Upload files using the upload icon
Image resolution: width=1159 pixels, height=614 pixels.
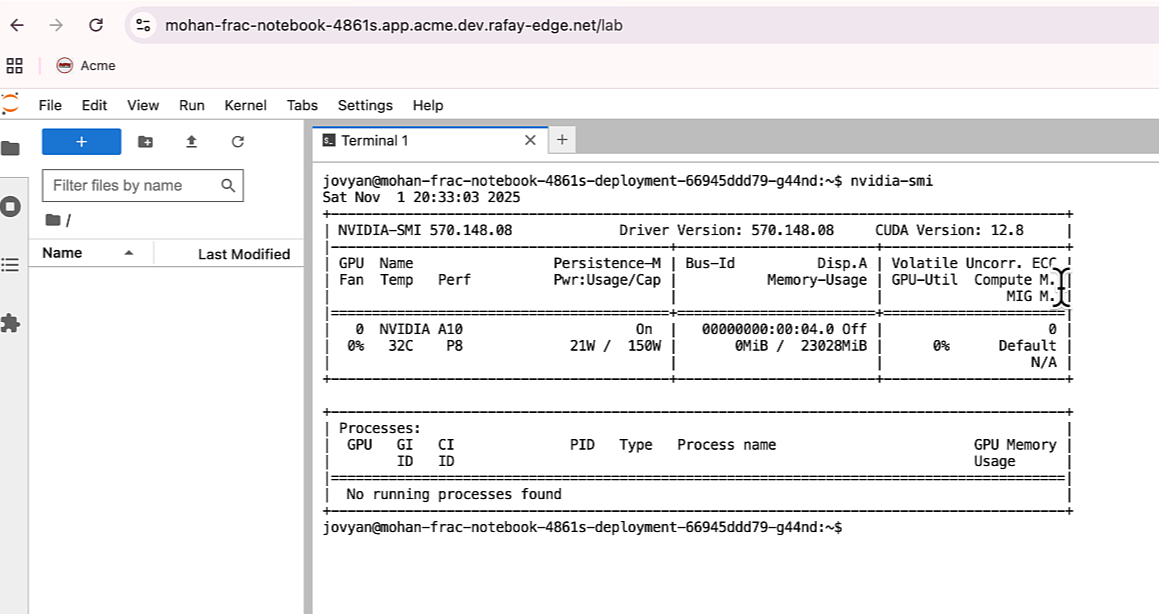coord(190,142)
